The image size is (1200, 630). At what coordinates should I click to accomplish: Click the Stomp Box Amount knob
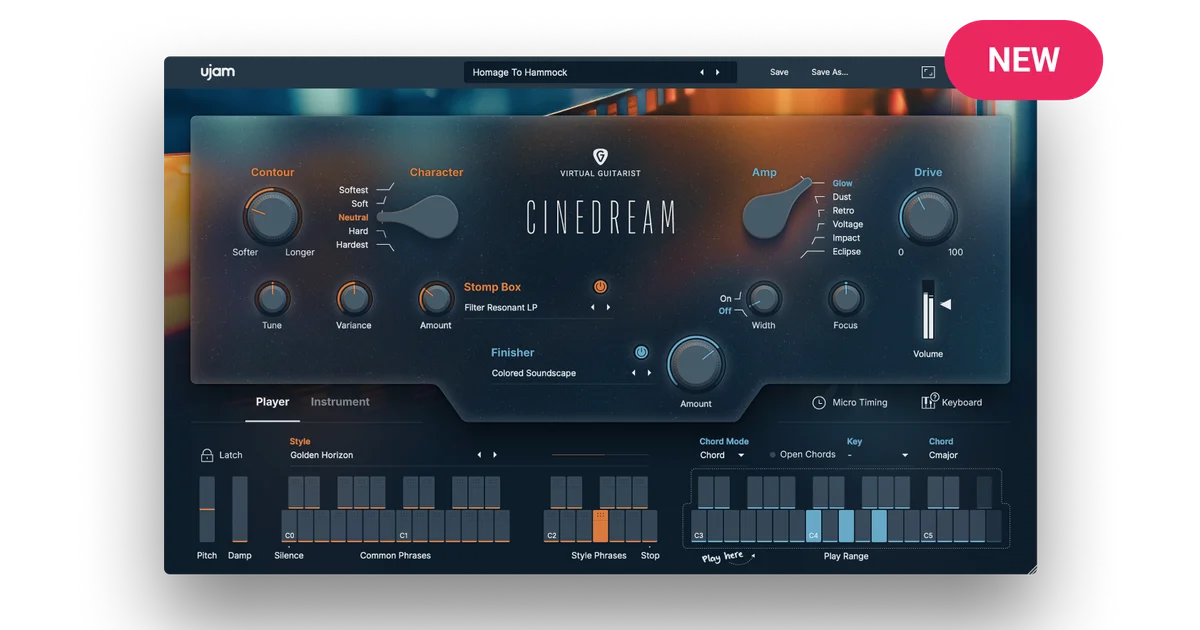(435, 298)
